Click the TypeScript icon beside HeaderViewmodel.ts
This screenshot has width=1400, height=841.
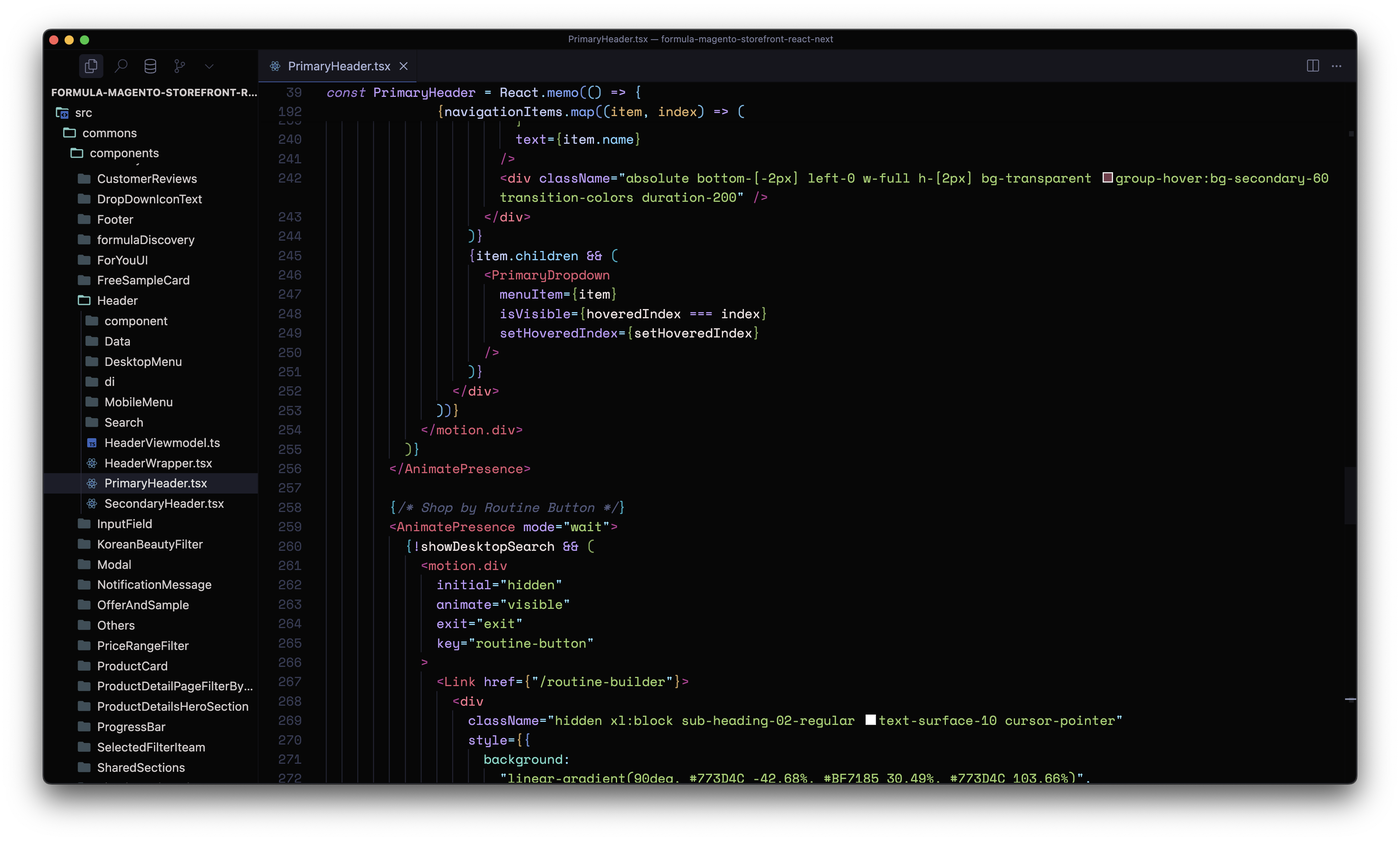pyautogui.click(x=92, y=443)
